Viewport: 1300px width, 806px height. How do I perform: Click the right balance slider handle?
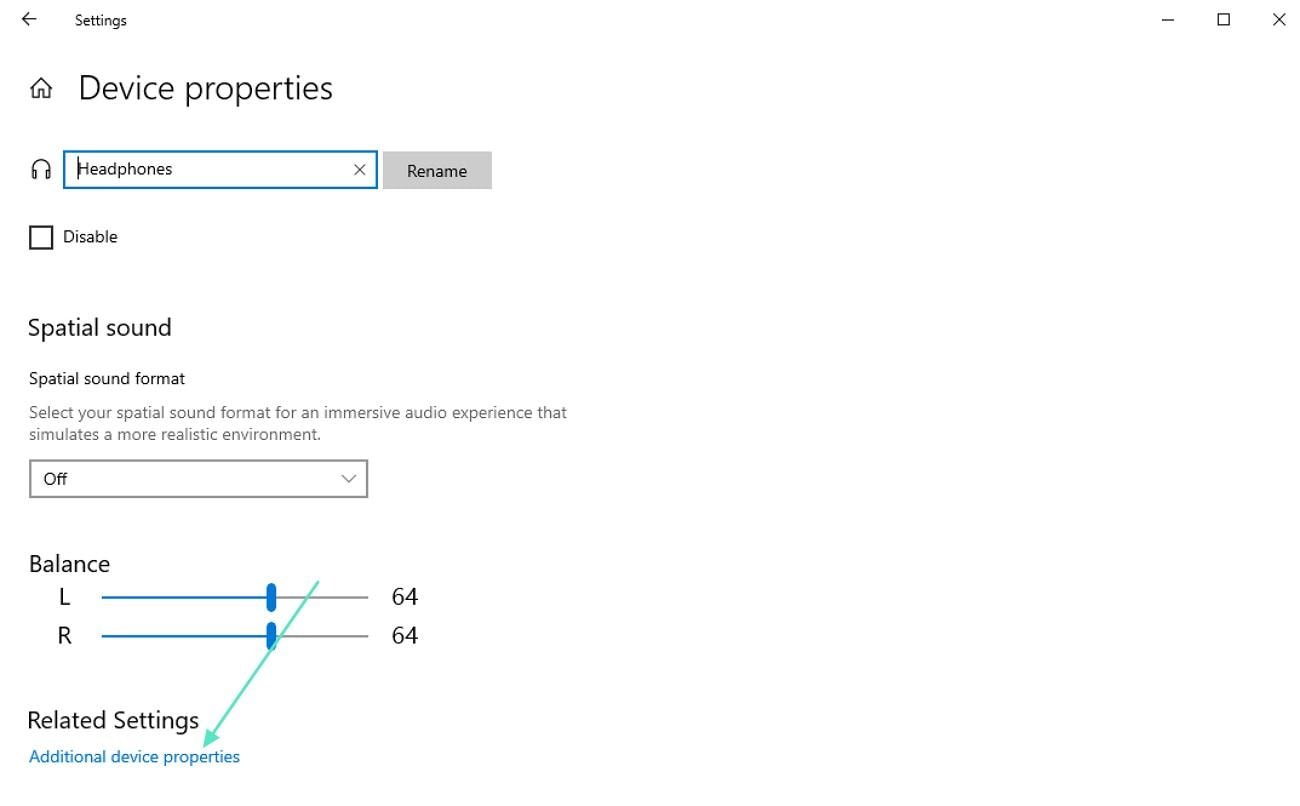pos(271,636)
